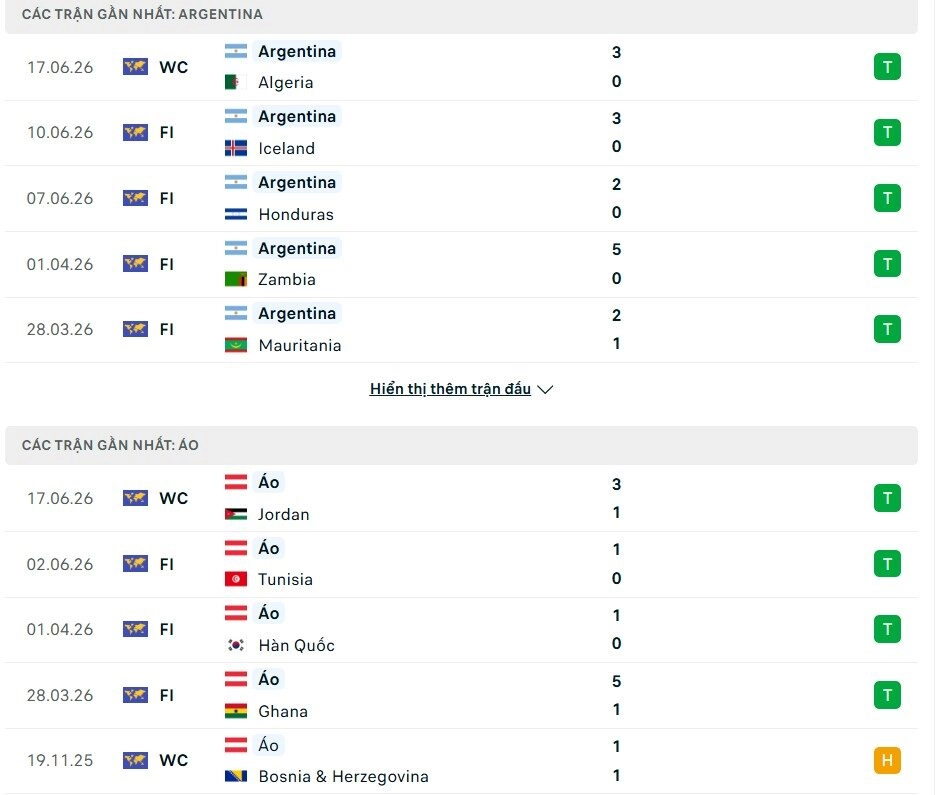This screenshot has width=935, height=795.
Task: Click the Jordan flag icon
Action: pos(236,514)
